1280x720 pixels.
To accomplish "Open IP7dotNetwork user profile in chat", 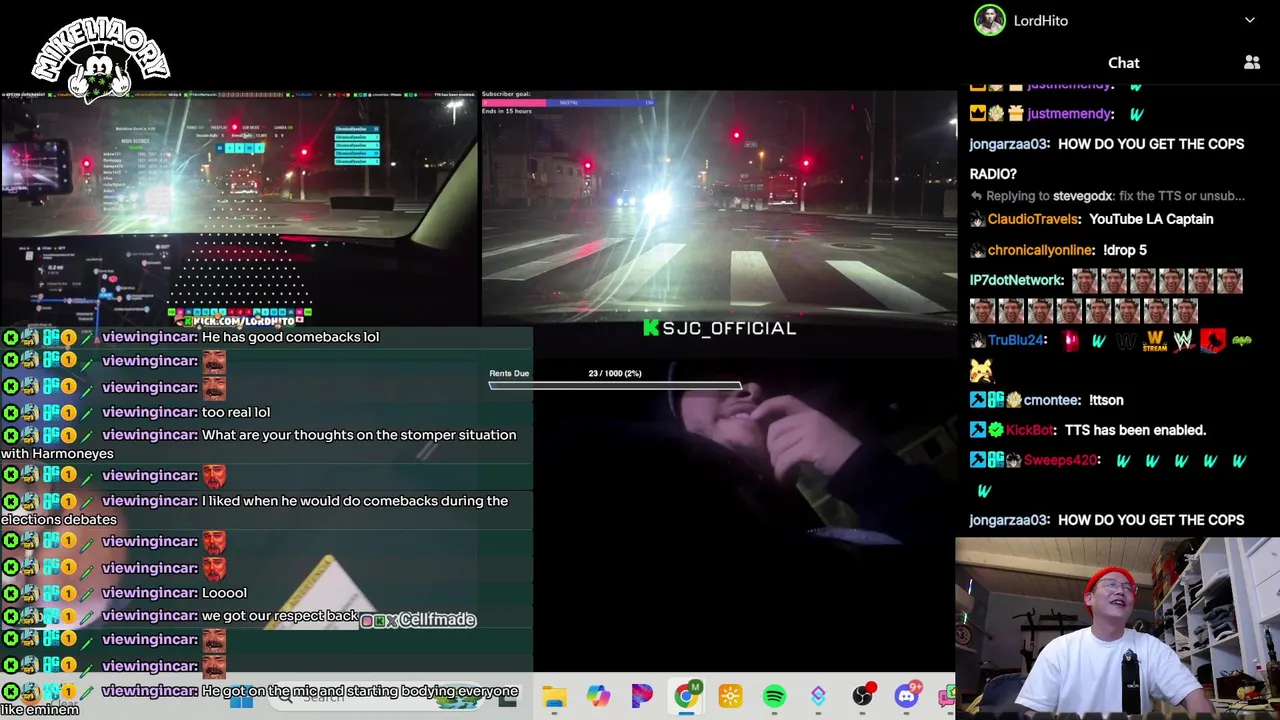I will (x=1016, y=280).
